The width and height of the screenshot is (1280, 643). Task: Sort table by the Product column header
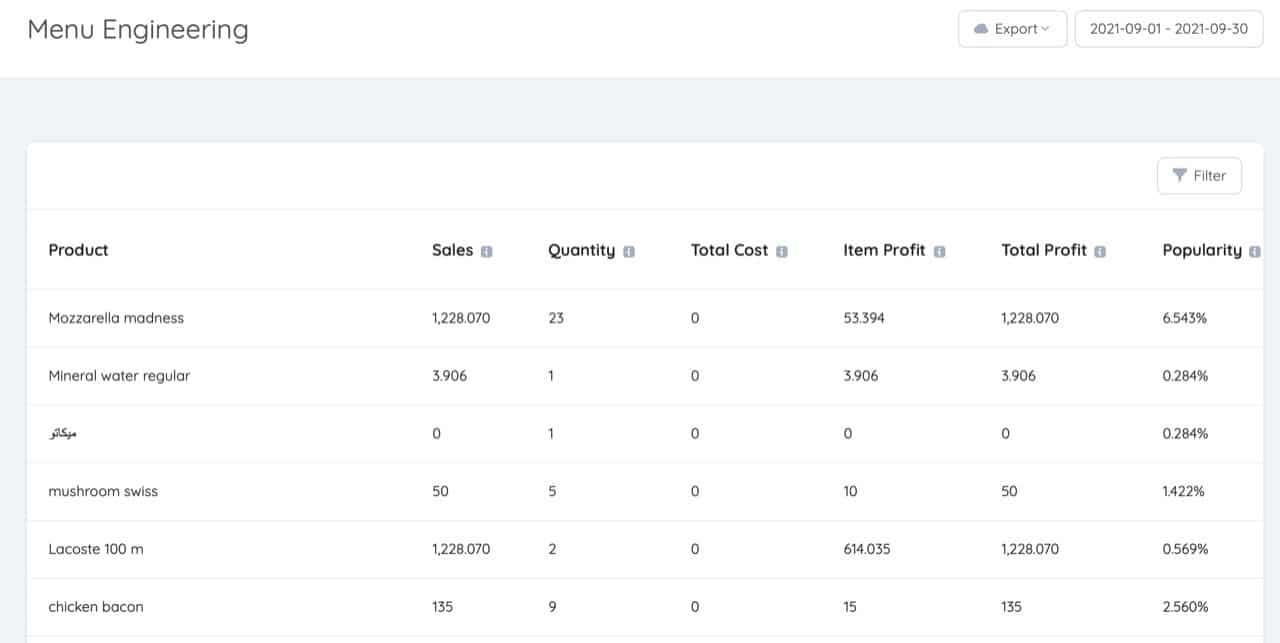pos(78,250)
